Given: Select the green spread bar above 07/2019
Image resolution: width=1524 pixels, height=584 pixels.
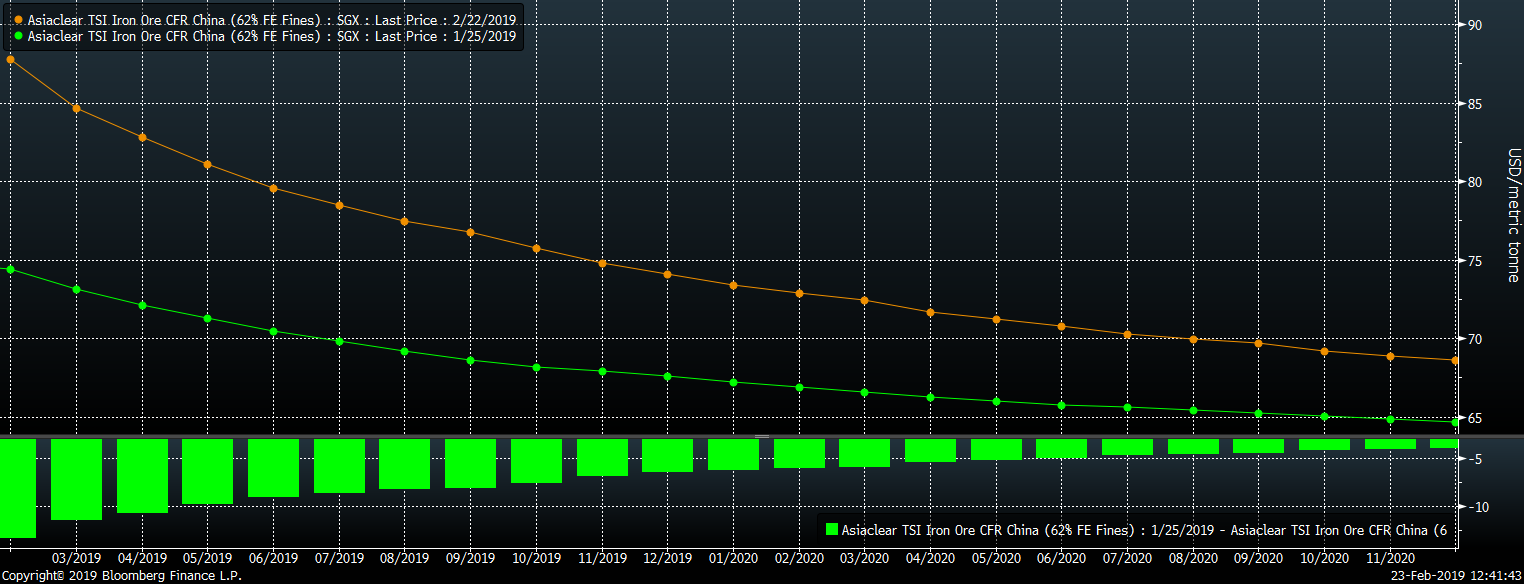Looking at the screenshot, I should [339, 465].
